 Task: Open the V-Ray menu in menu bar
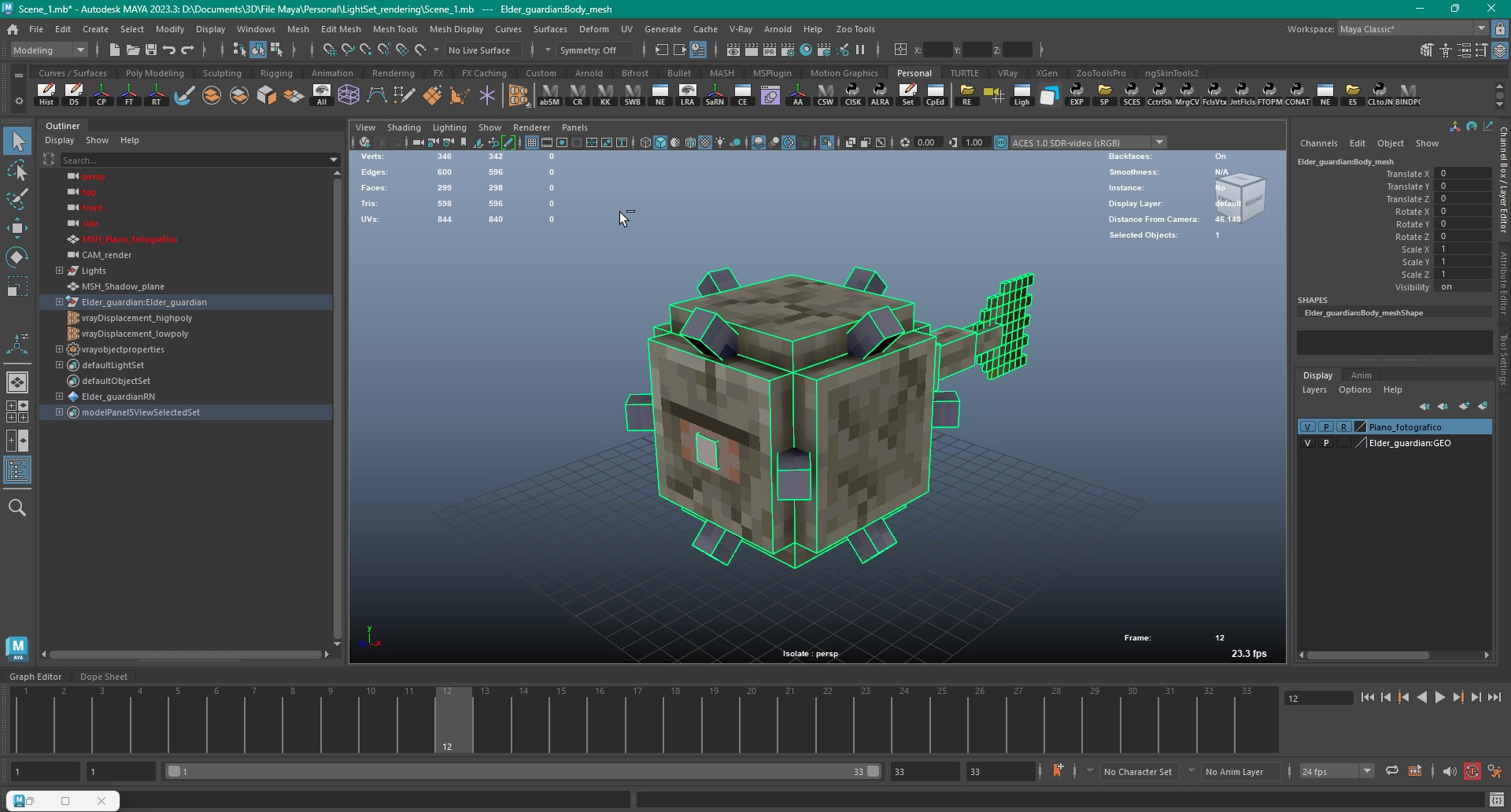click(x=741, y=29)
